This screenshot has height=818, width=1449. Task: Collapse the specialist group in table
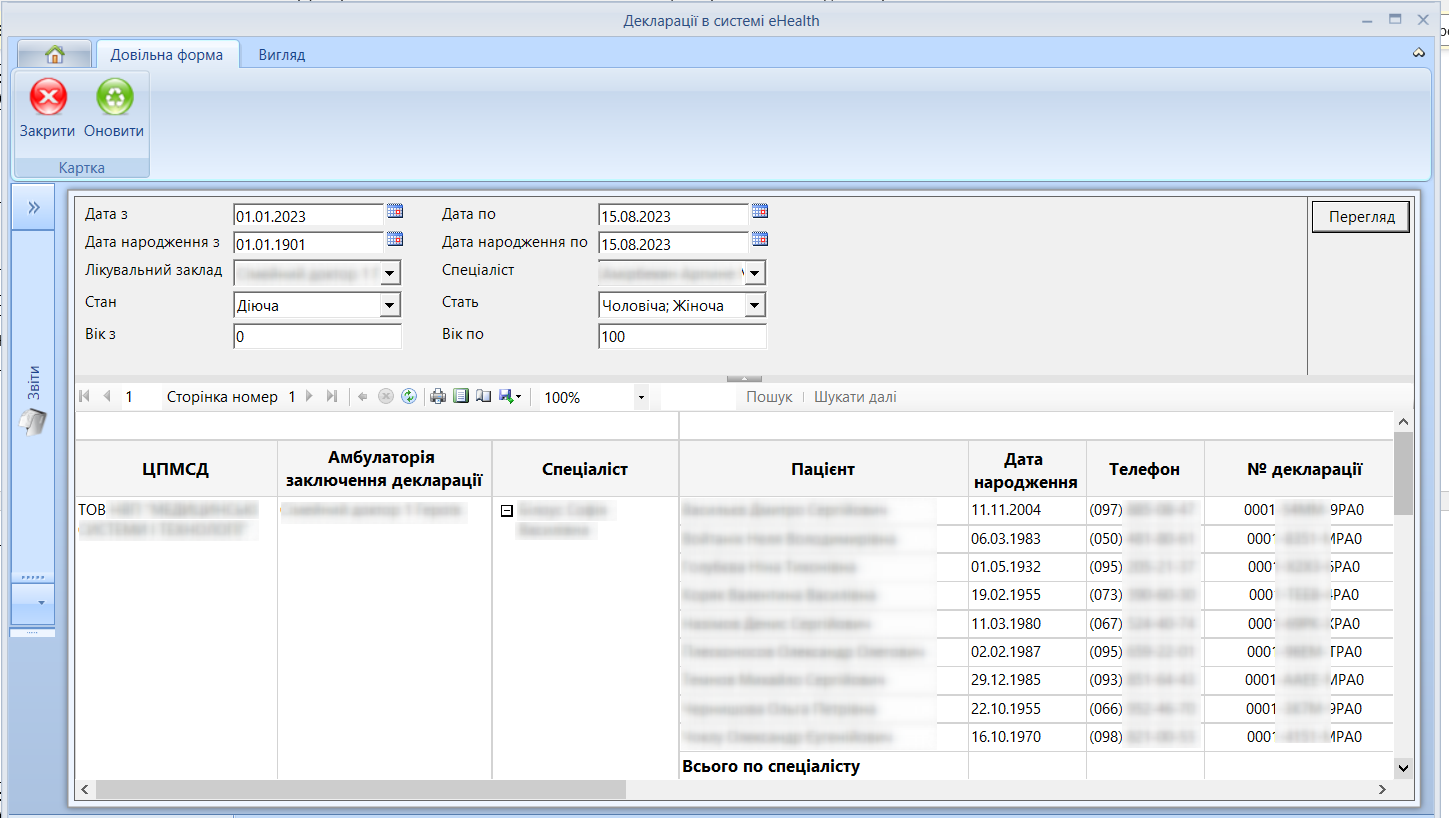tap(506, 511)
